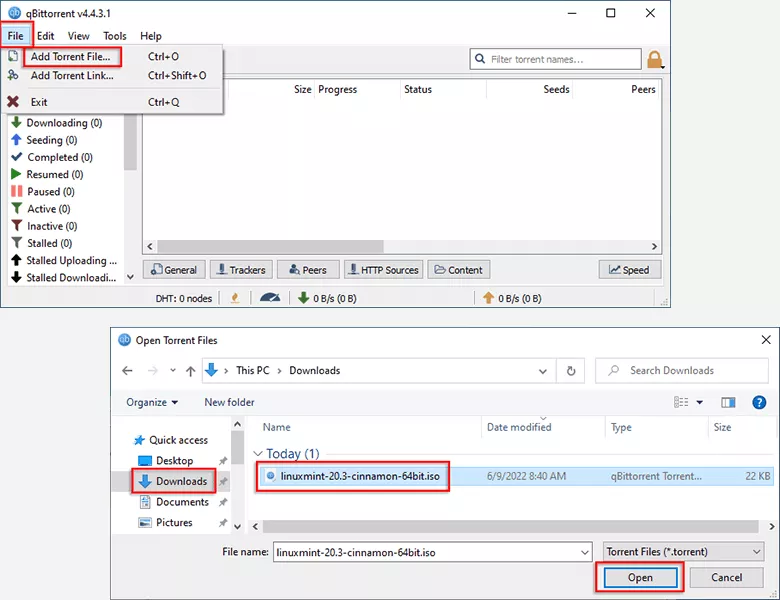Sort torrent list by Size column
This screenshot has height=600, width=780.
pos(302,90)
